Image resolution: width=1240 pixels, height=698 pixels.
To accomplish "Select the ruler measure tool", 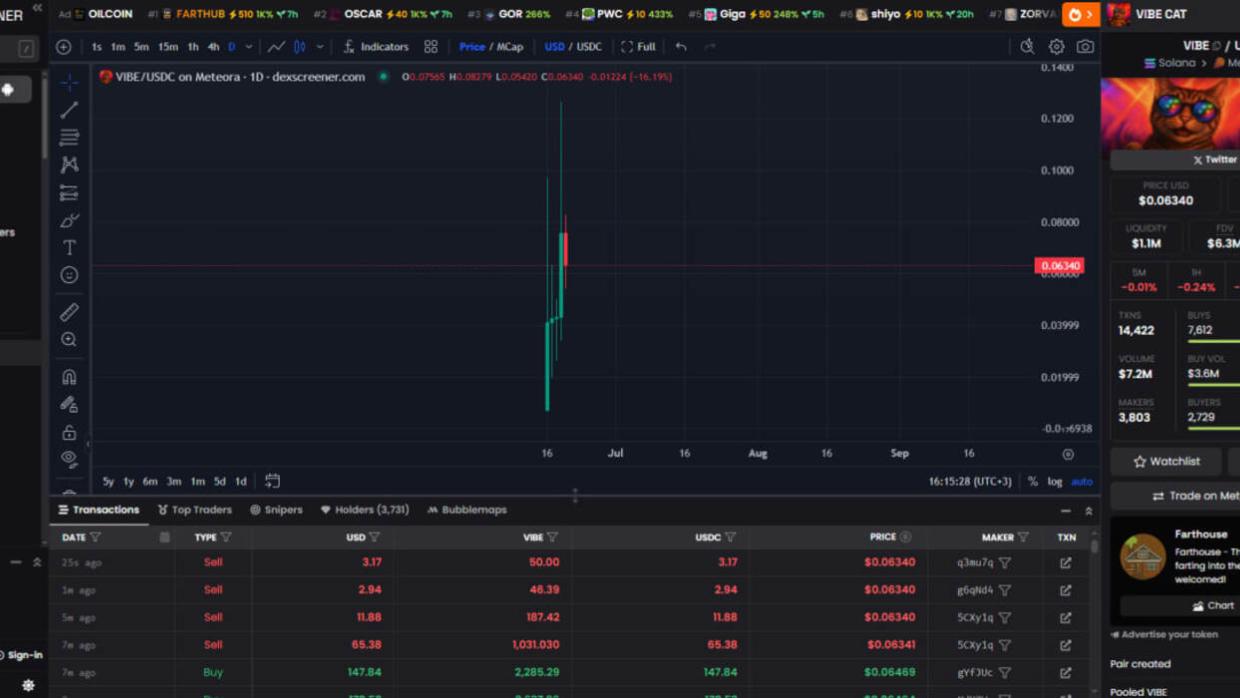I will pos(69,312).
